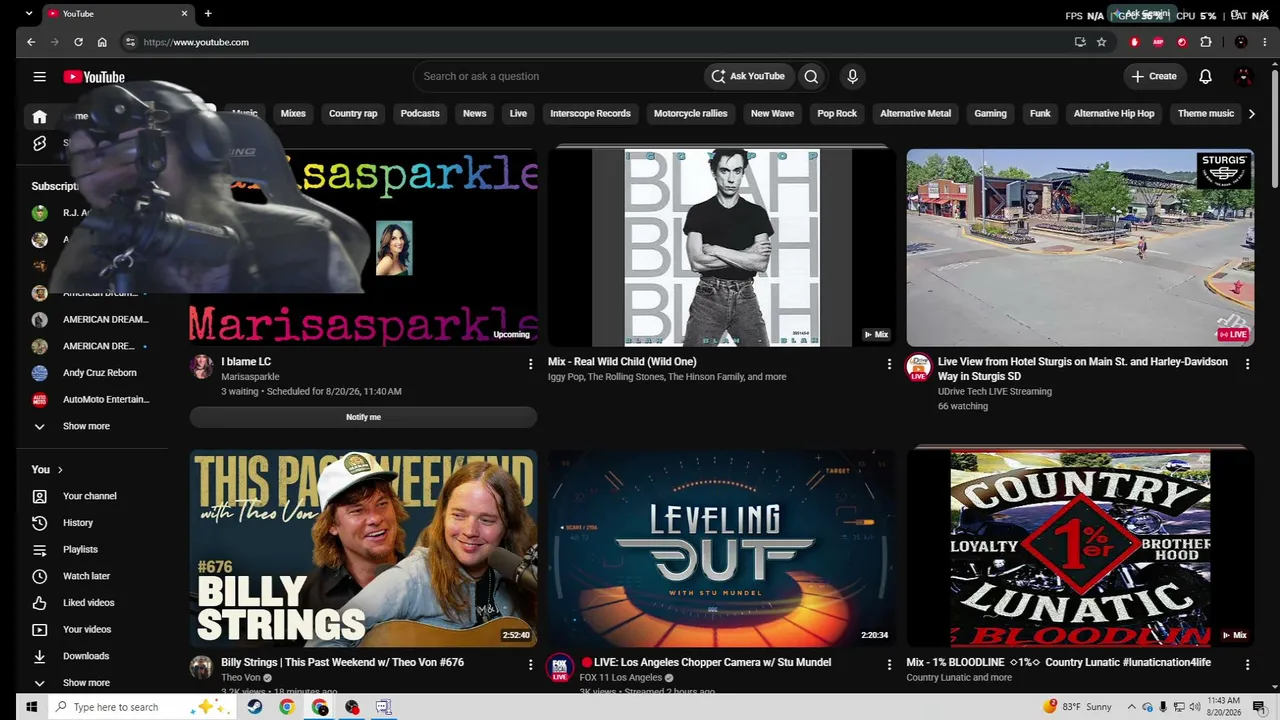Open the Chrome tab search dropdown

28,14
